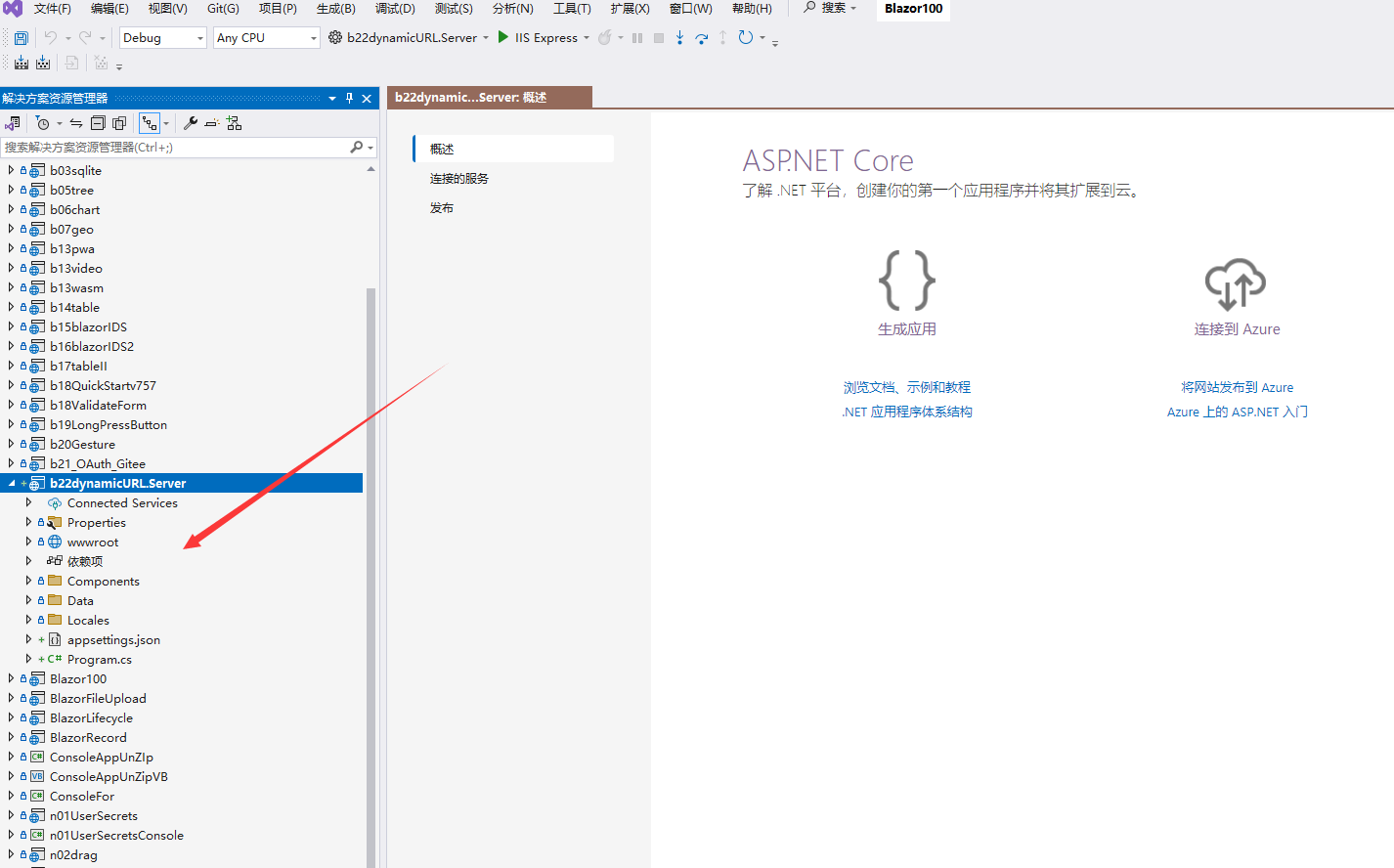Expand the Blazor100 project node
The height and width of the screenshot is (868, 1394).
(11, 678)
